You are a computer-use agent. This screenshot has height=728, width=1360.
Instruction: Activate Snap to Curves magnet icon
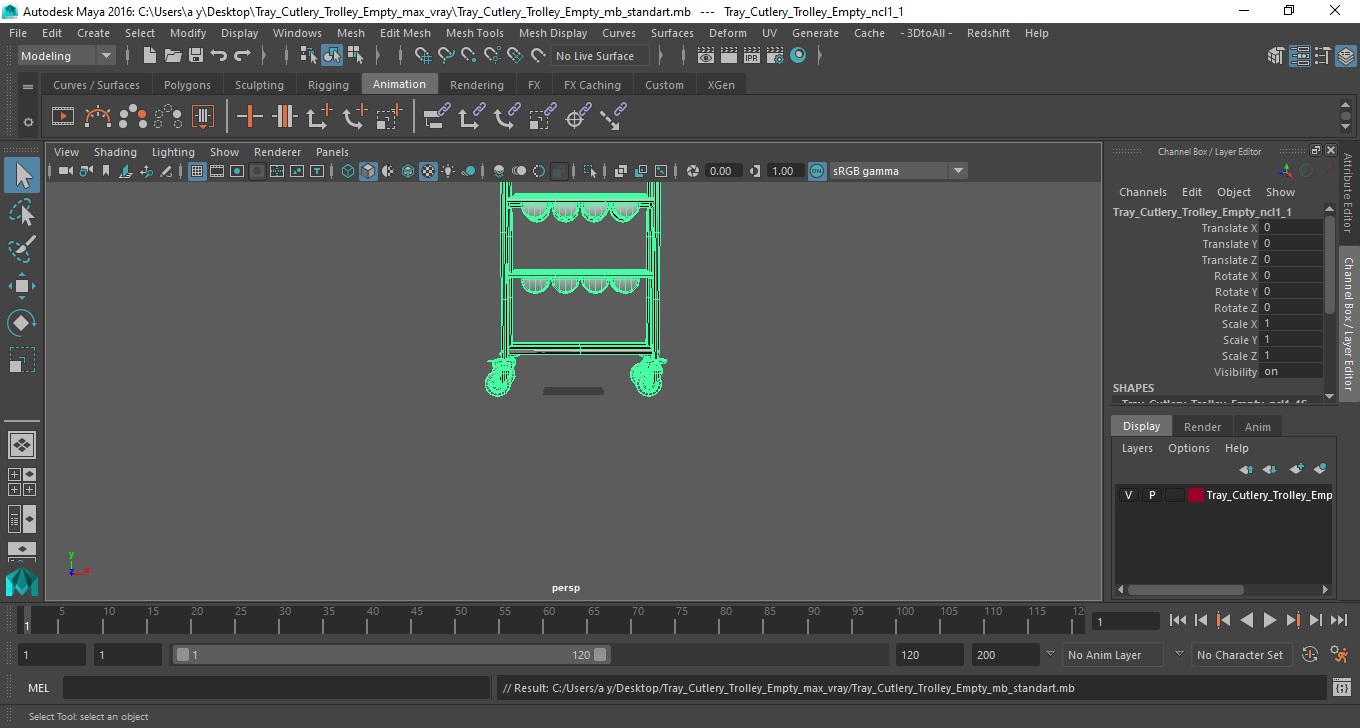[x=445, y=56]
